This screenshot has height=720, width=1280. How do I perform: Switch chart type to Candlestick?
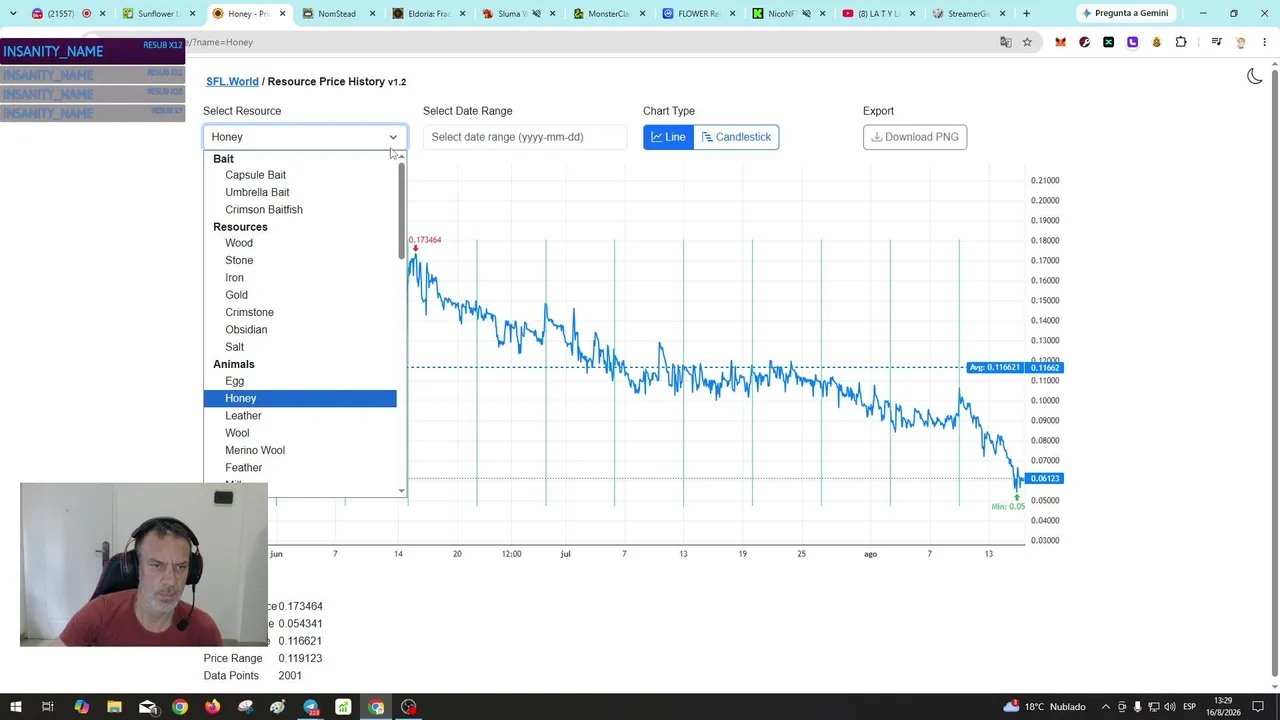[736, 137]
